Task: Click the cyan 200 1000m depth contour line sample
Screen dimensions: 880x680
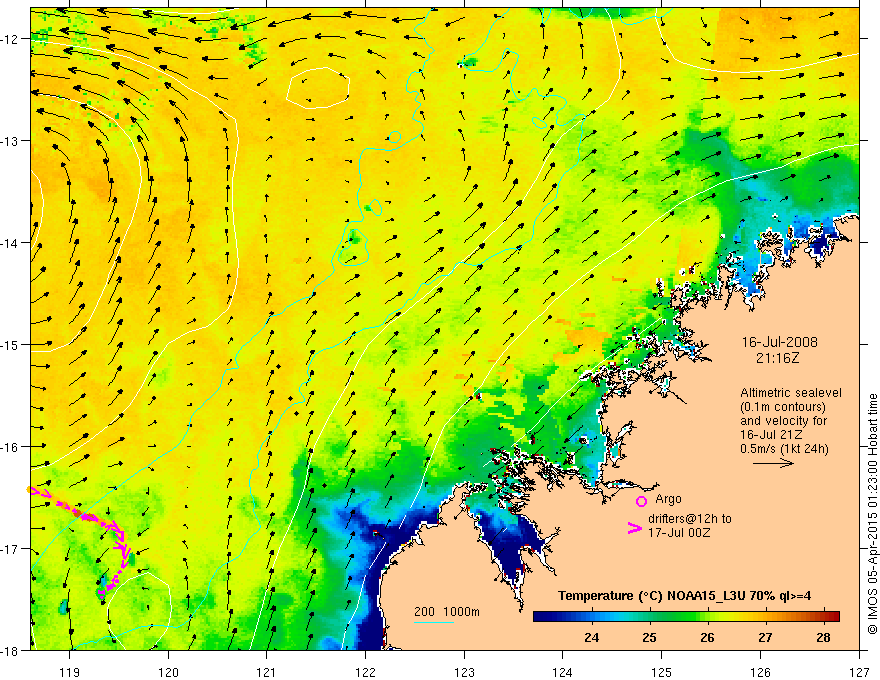Action: click(x=434, y=622)
